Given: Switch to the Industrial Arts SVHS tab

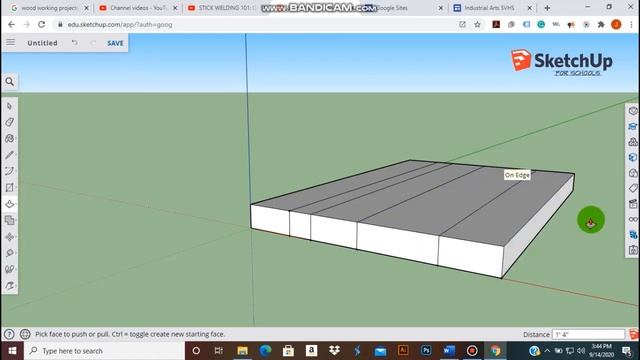Looking at the screenshot, I should 492,8.
